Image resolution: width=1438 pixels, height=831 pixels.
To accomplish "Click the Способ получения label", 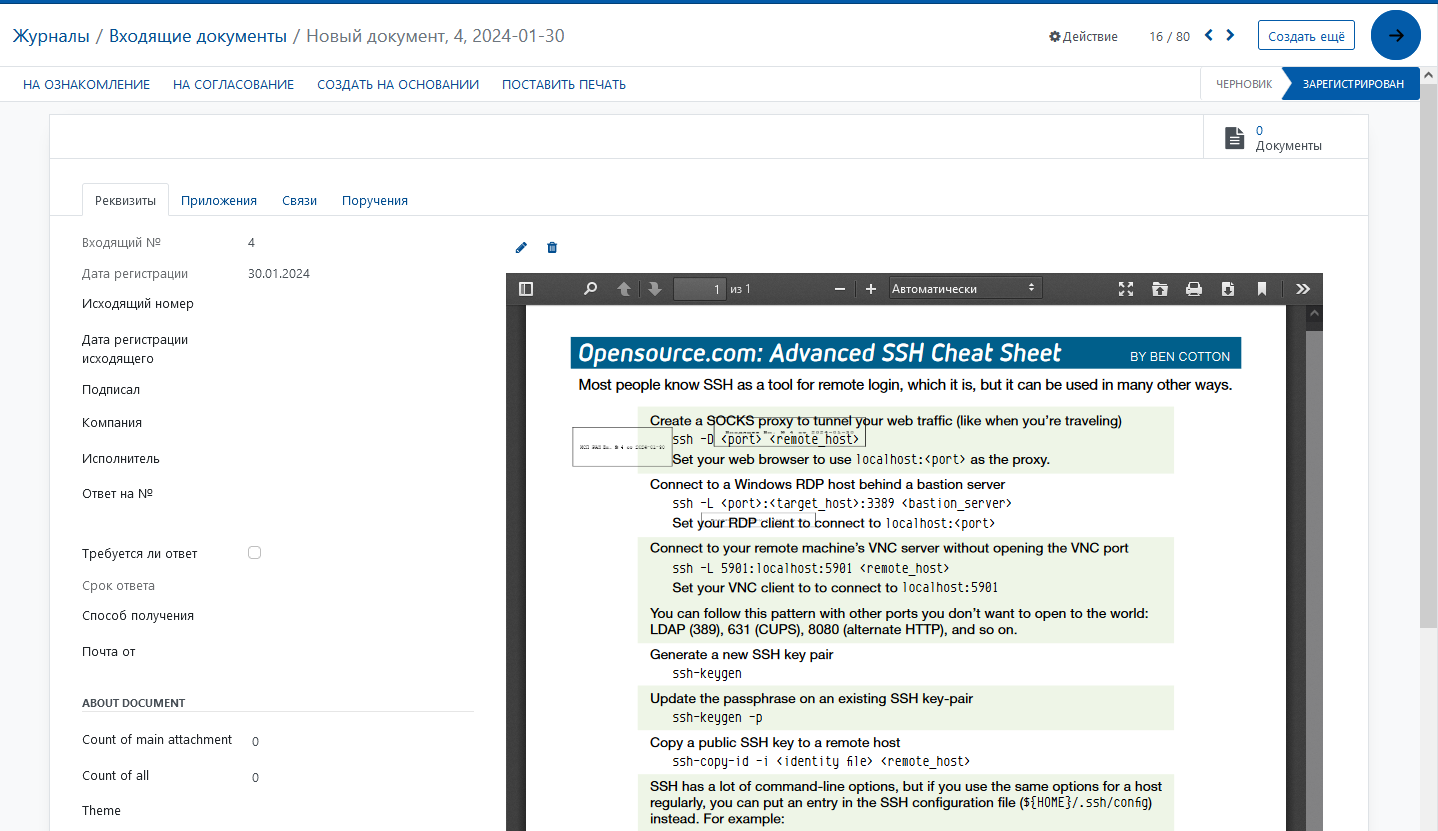I will (138, 615).
